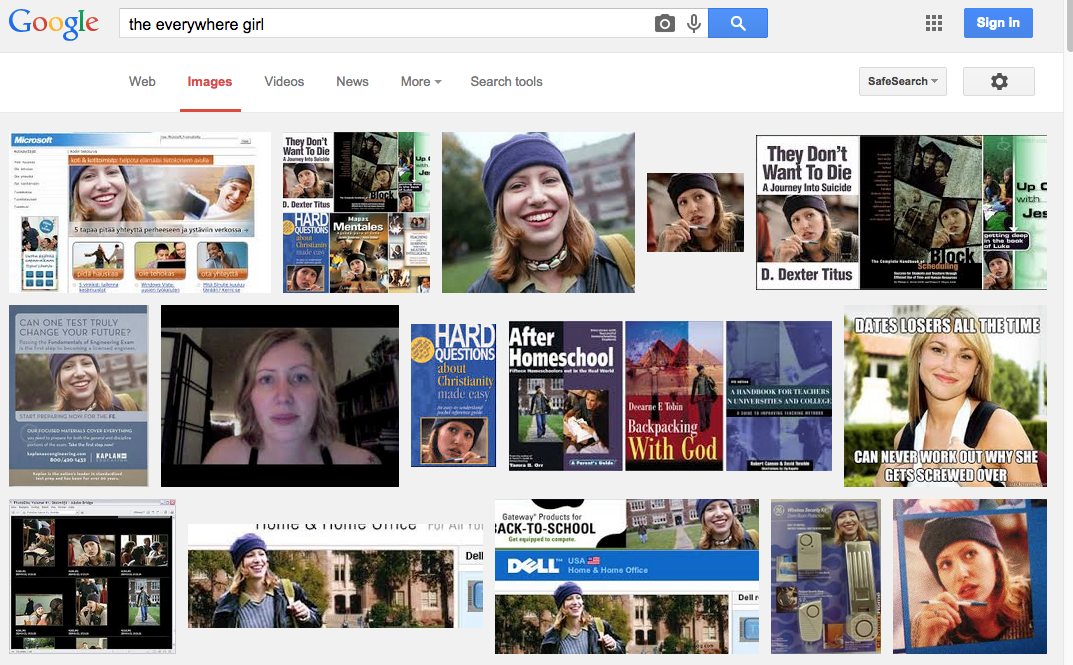Open Search tools options
Image resolution: width=1073 pixels, height=665 pixels.
506,81
